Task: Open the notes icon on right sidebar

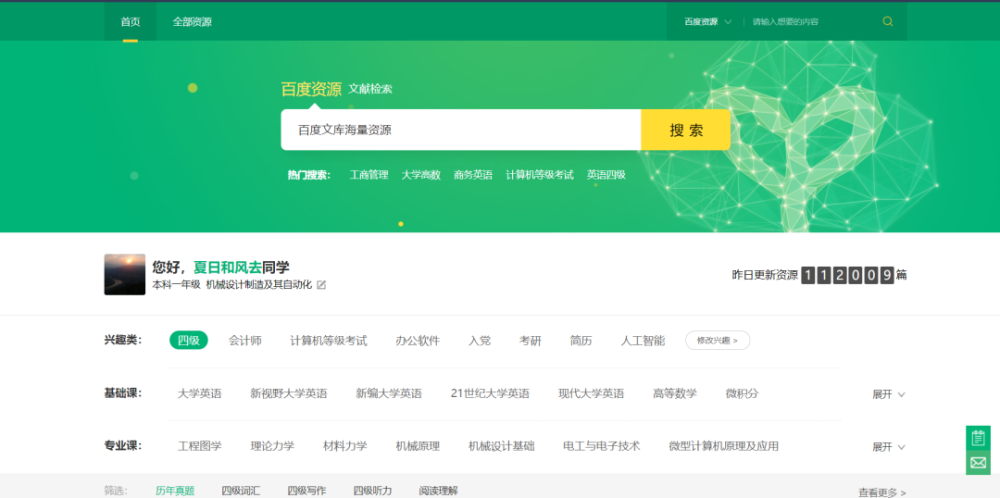Action: coord(978,438)
